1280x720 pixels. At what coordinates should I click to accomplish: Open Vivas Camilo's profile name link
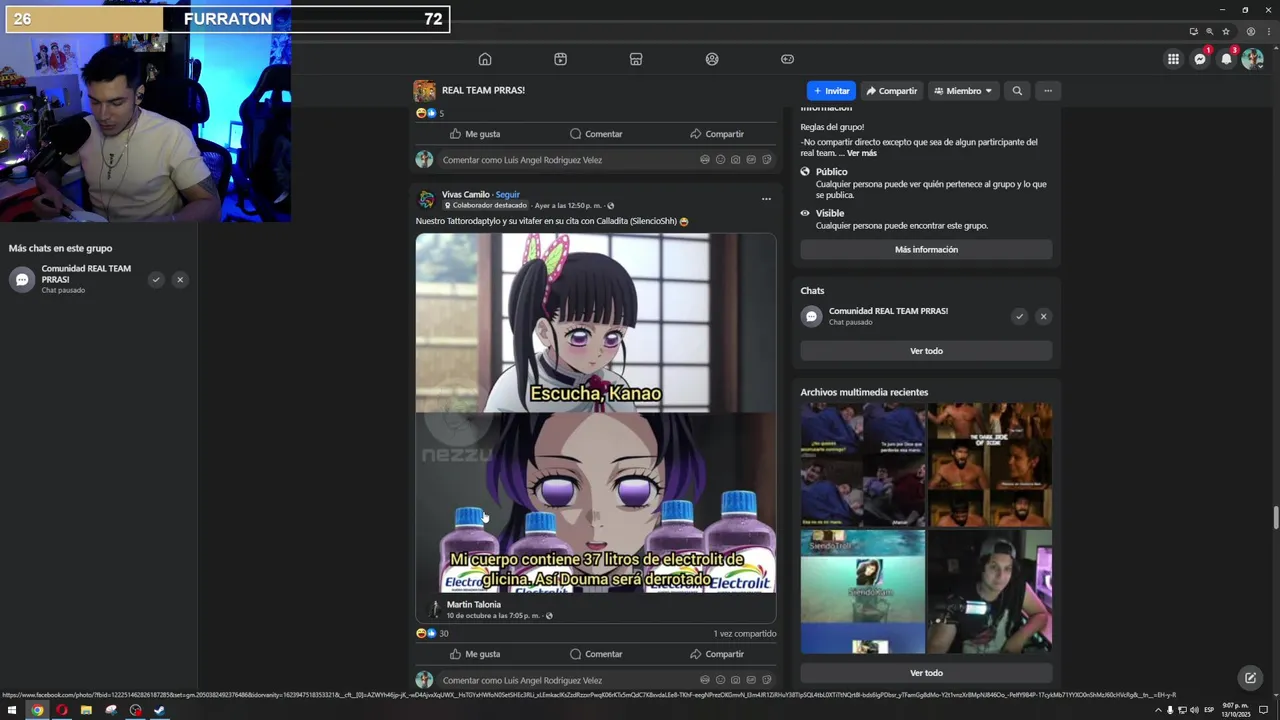[x=466, y=195]
